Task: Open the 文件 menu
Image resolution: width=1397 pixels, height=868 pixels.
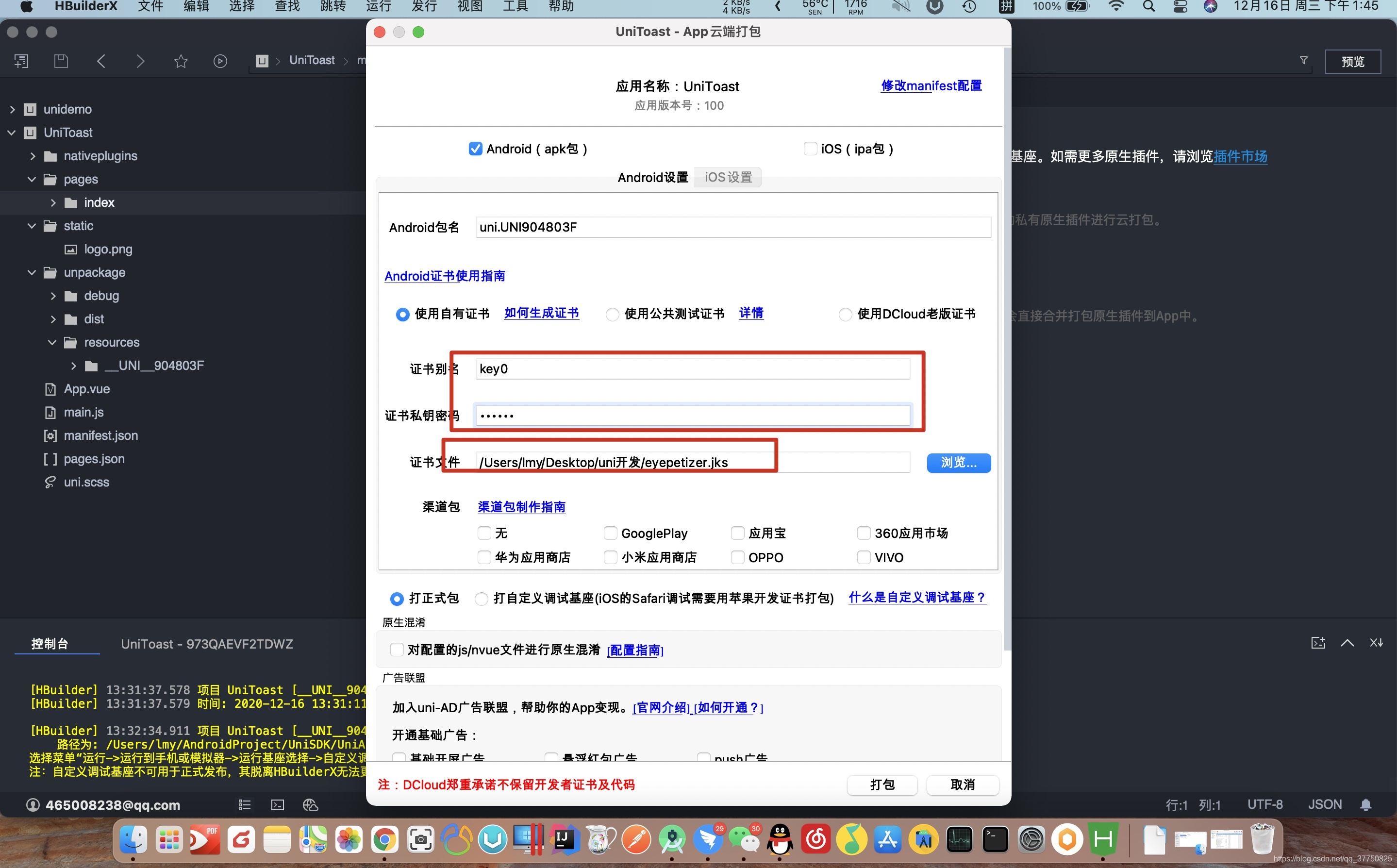Action: 150,6
